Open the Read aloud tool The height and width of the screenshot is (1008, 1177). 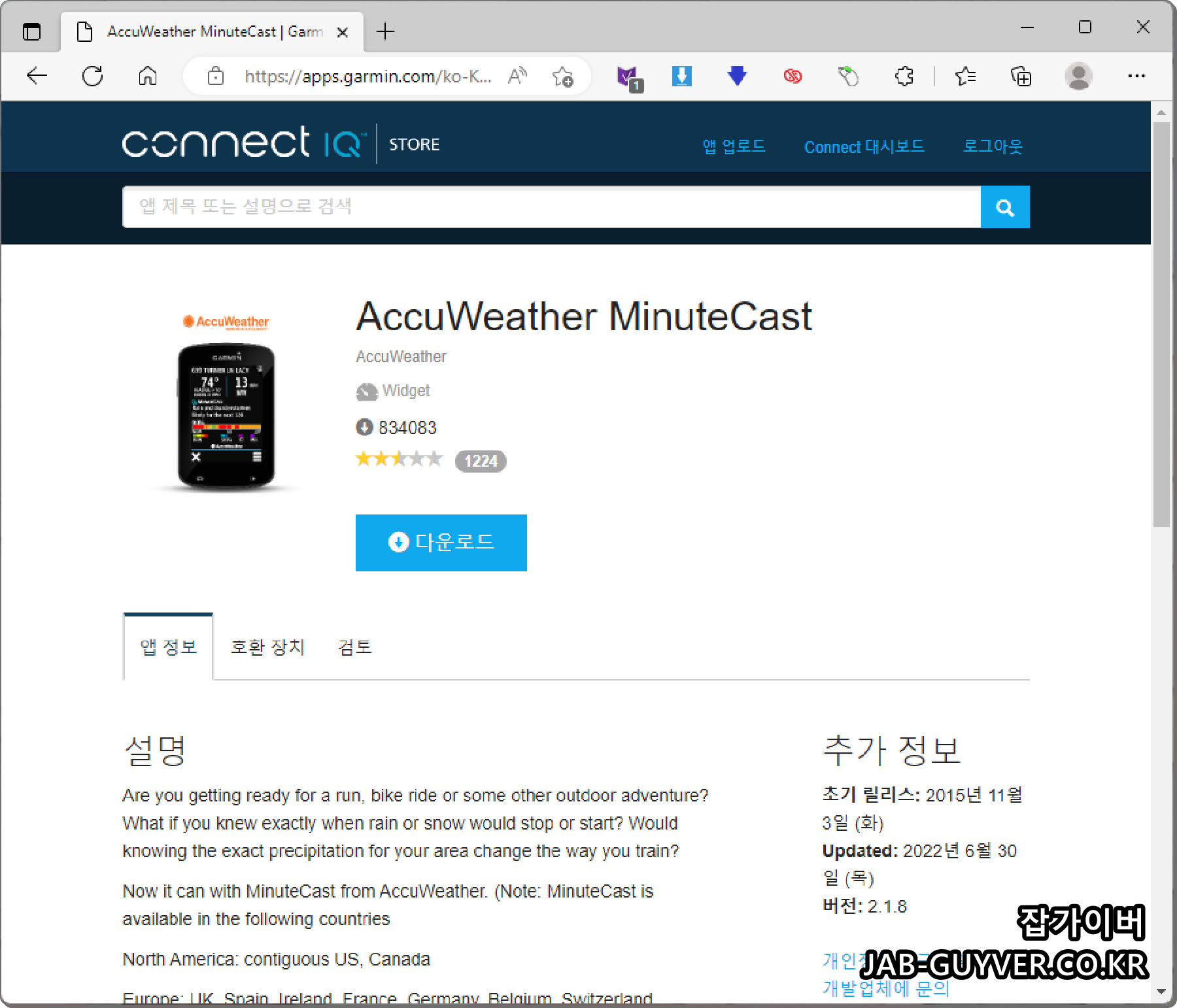(517, 76)
